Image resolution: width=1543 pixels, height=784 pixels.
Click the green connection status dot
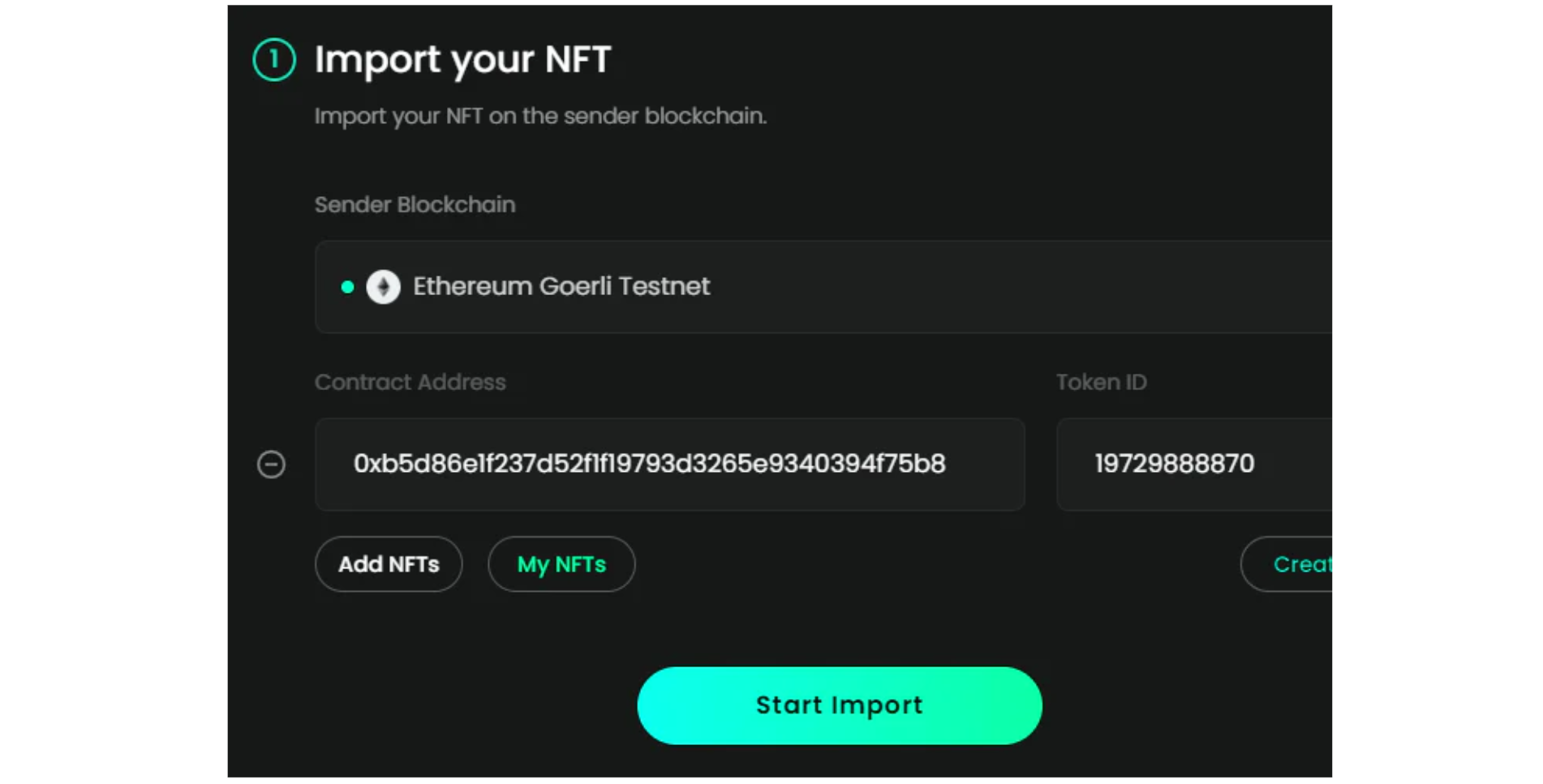tap(347, 287)
